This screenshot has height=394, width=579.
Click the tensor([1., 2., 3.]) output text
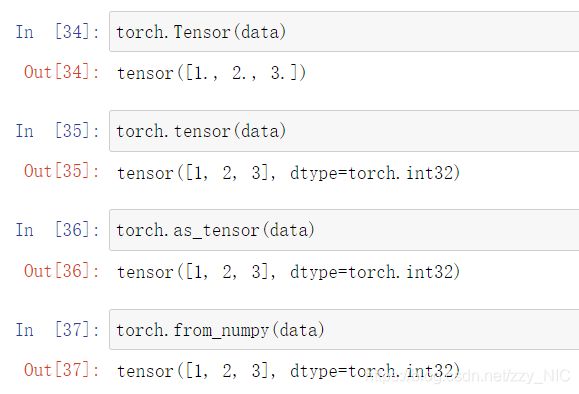click(211, 73)
